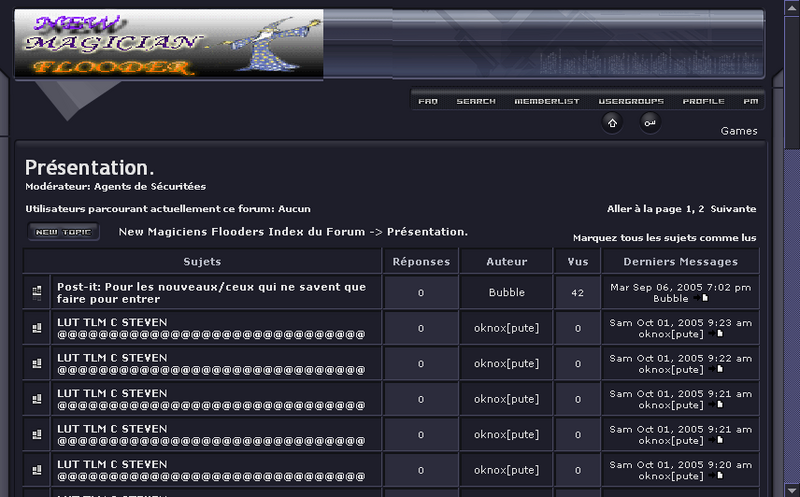This screenshot has height=497, width=800.
Task: Open the Profile menu item
Action: [703, 101]
